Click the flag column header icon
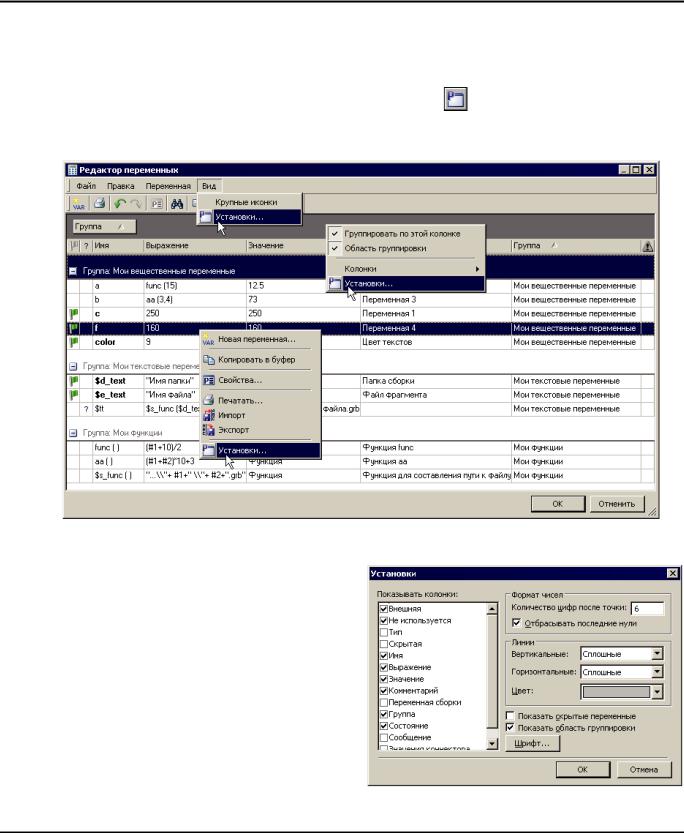 click(74, 245)
